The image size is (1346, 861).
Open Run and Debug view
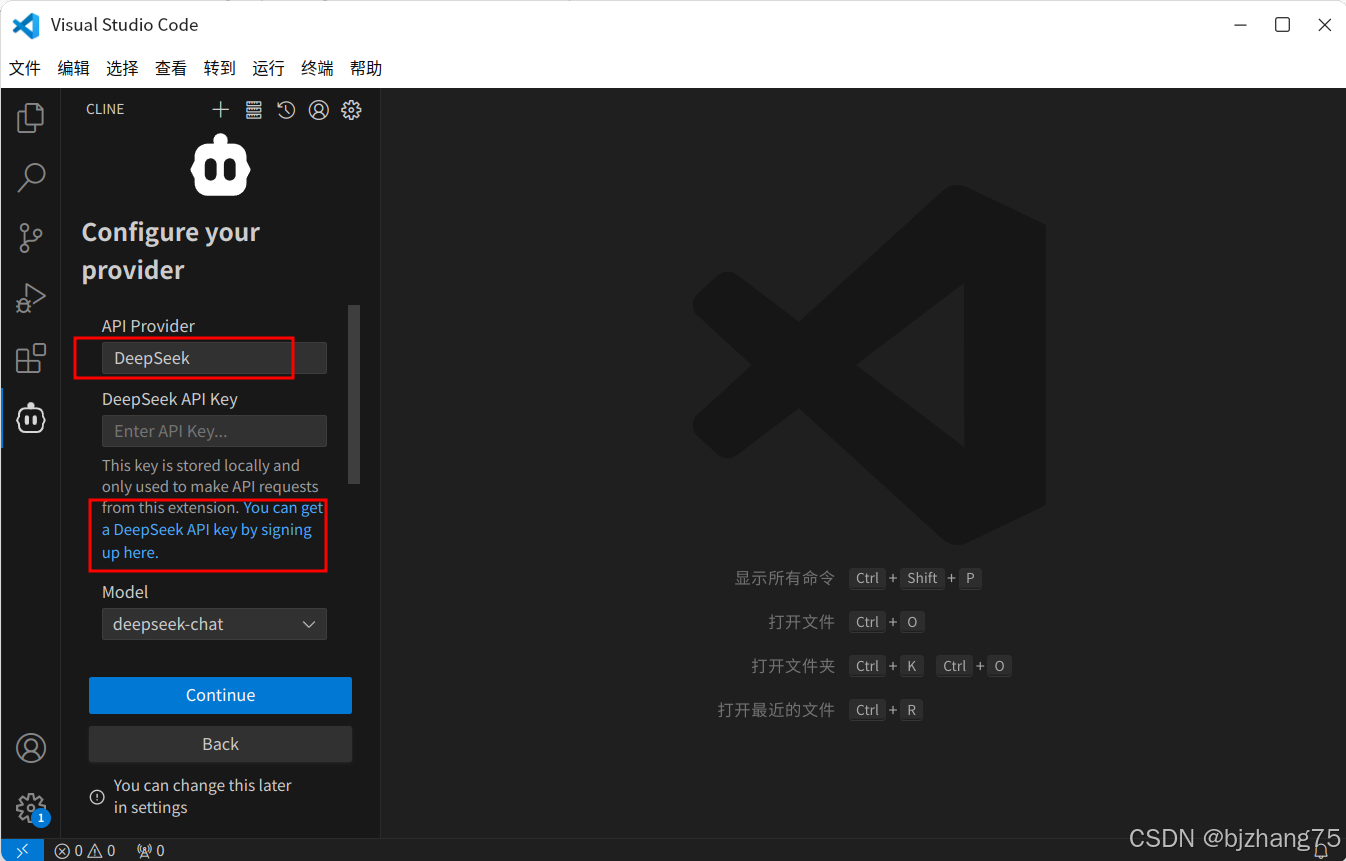(31, 298)
